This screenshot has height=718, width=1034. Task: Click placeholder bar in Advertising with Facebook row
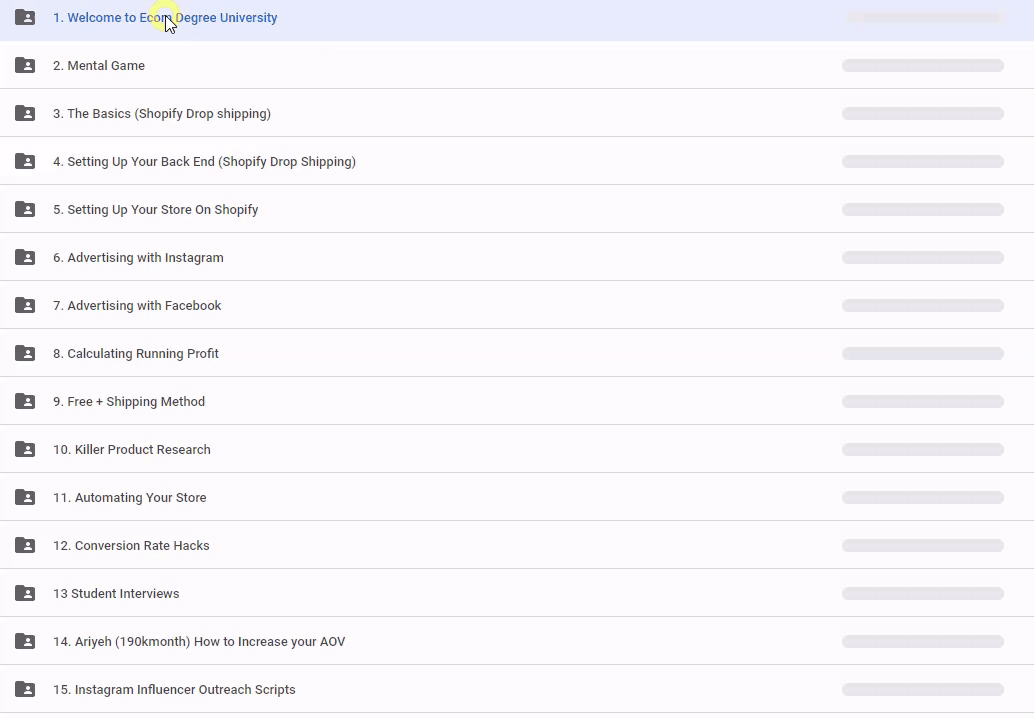[x=922, y=306]
